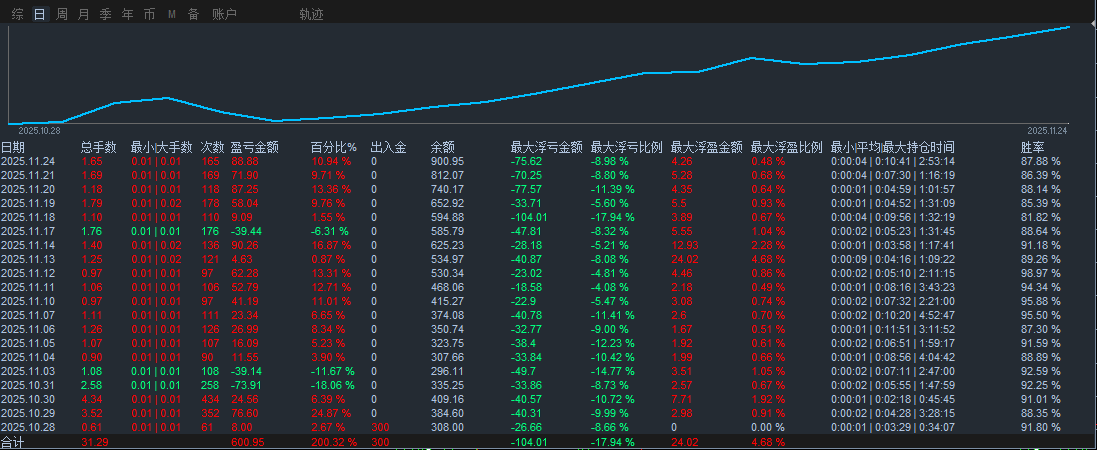Select the 日 daily tab
Image resolution: width=1097 pixels, height=450 pixels.
40,14
